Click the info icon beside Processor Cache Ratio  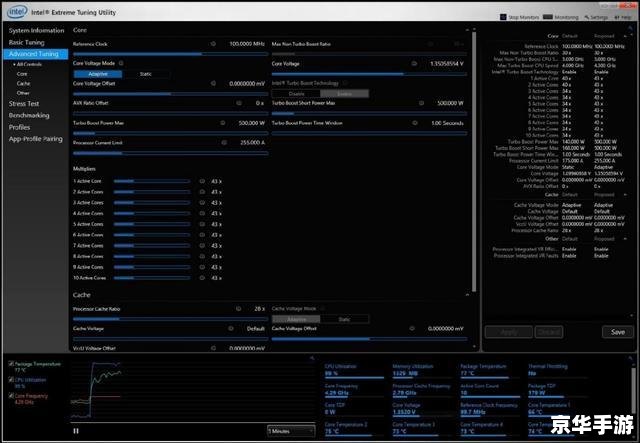click(x=238, y=309)
